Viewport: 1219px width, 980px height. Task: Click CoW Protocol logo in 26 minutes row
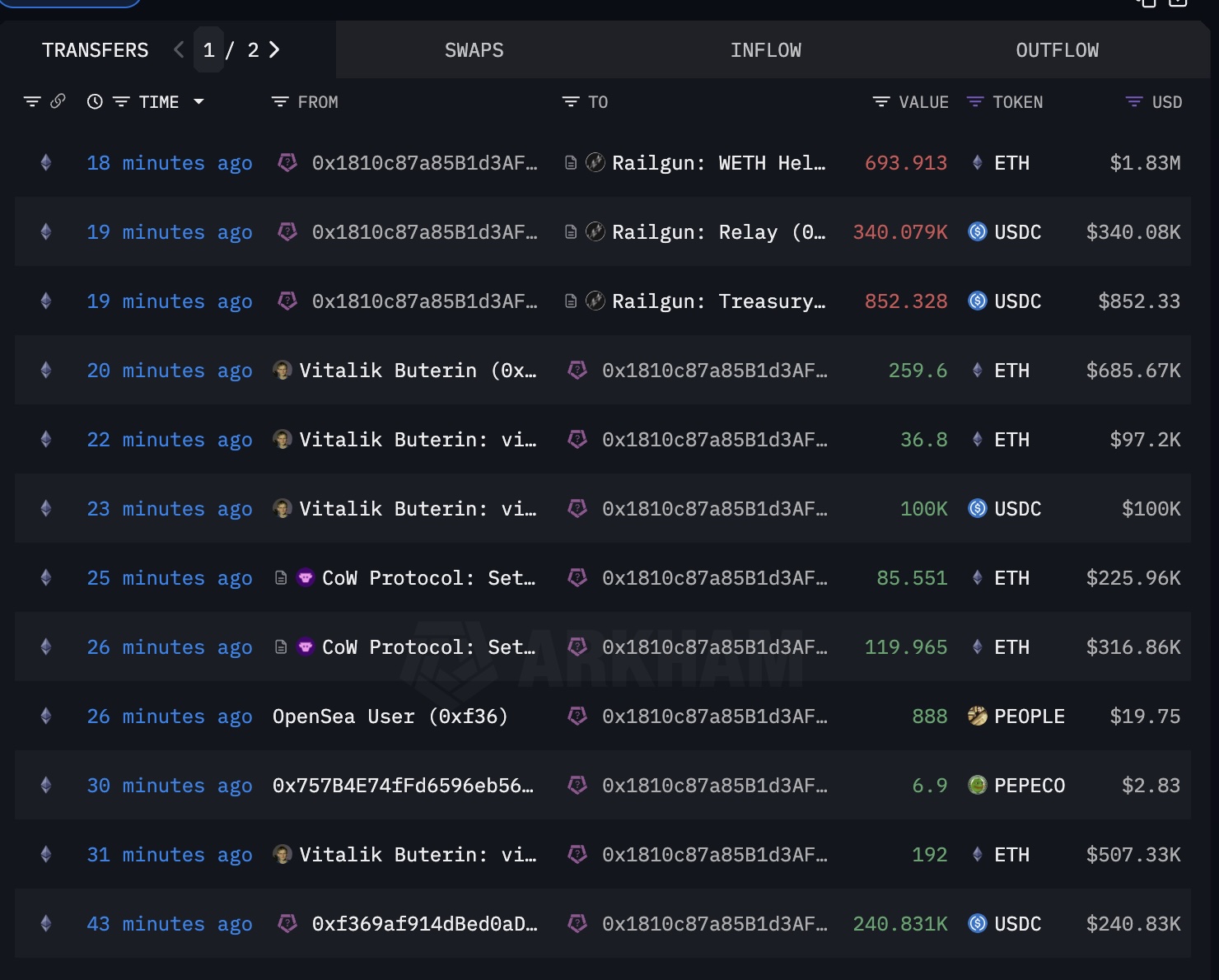(306, 646)
